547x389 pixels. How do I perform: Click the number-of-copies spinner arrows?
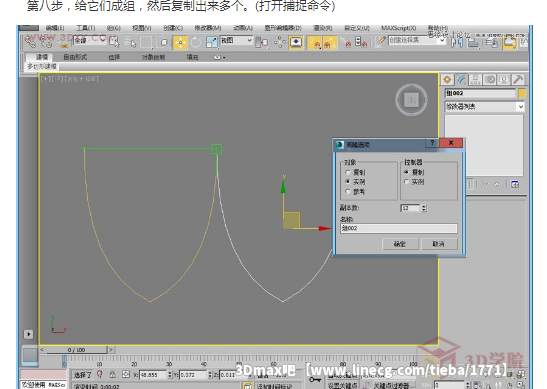(x=424, y=208)
